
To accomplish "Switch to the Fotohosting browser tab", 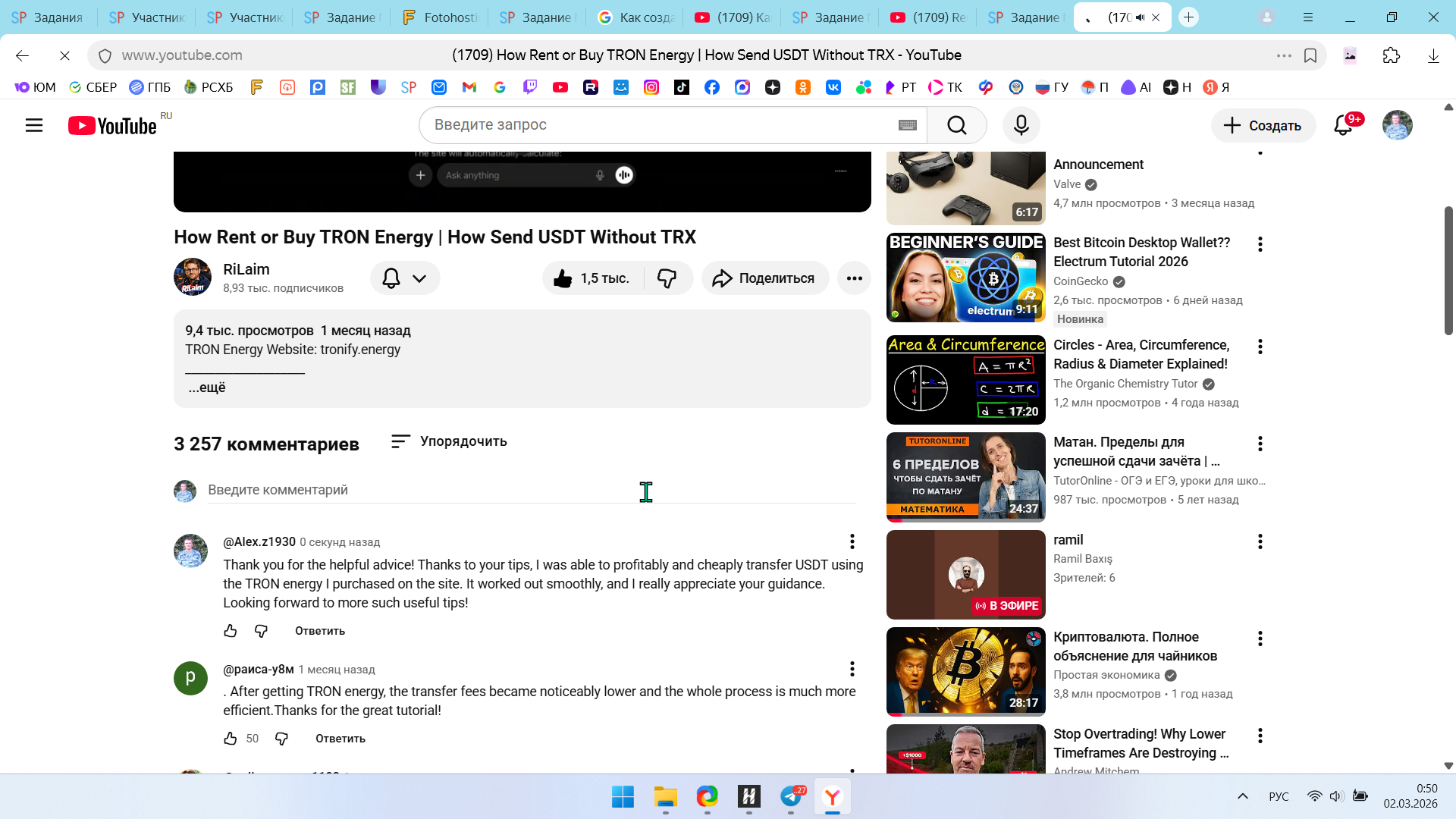I will [441, 17].
